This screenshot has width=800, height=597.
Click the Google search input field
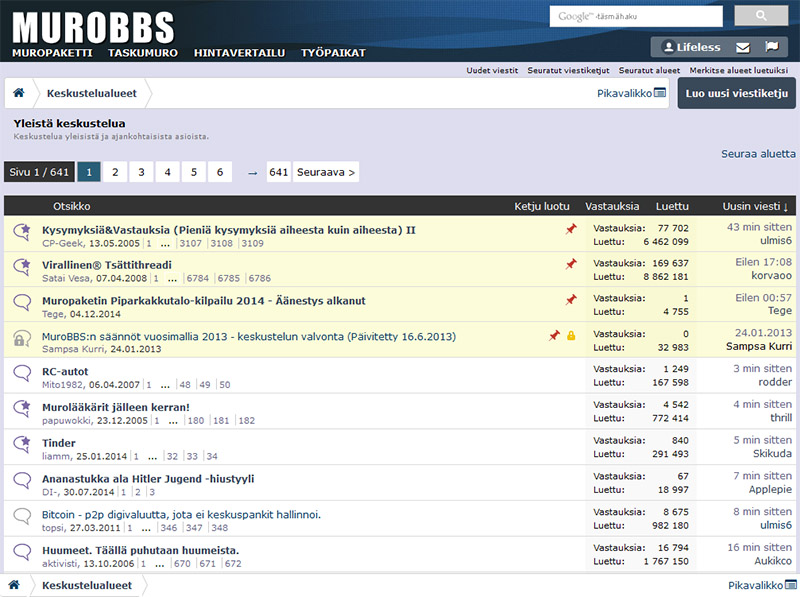tap(636, 16)
